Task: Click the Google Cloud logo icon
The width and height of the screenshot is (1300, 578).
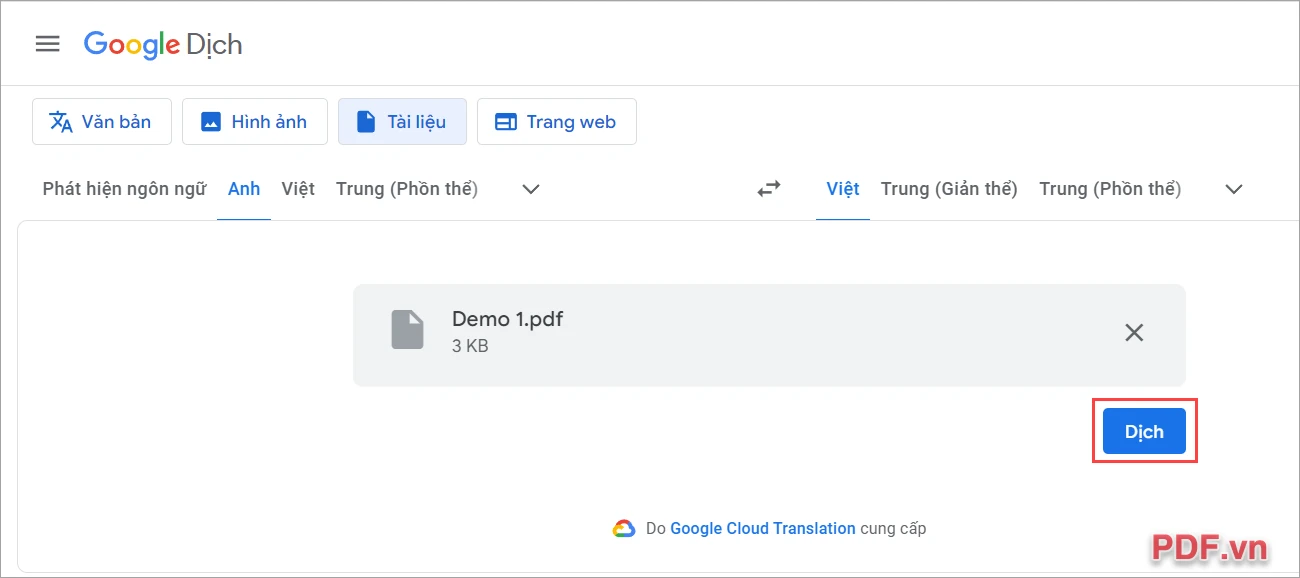Action: (x=624, y=528)
